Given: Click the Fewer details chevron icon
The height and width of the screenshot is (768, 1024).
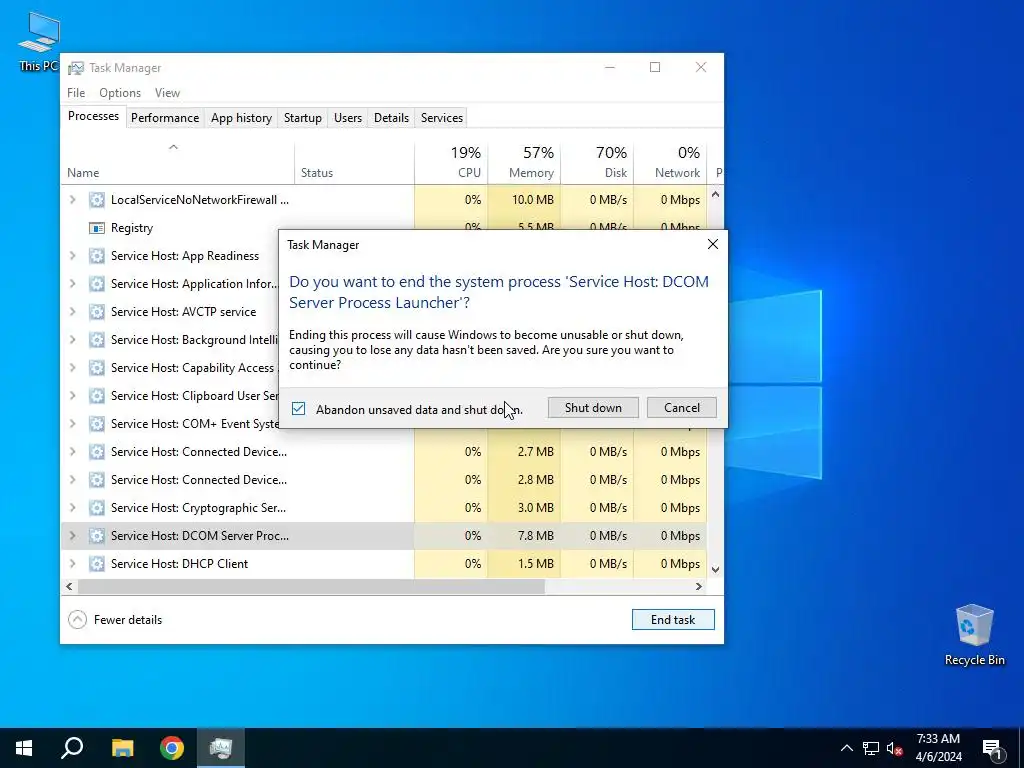Looking at the screenshot, I should 77,620.
